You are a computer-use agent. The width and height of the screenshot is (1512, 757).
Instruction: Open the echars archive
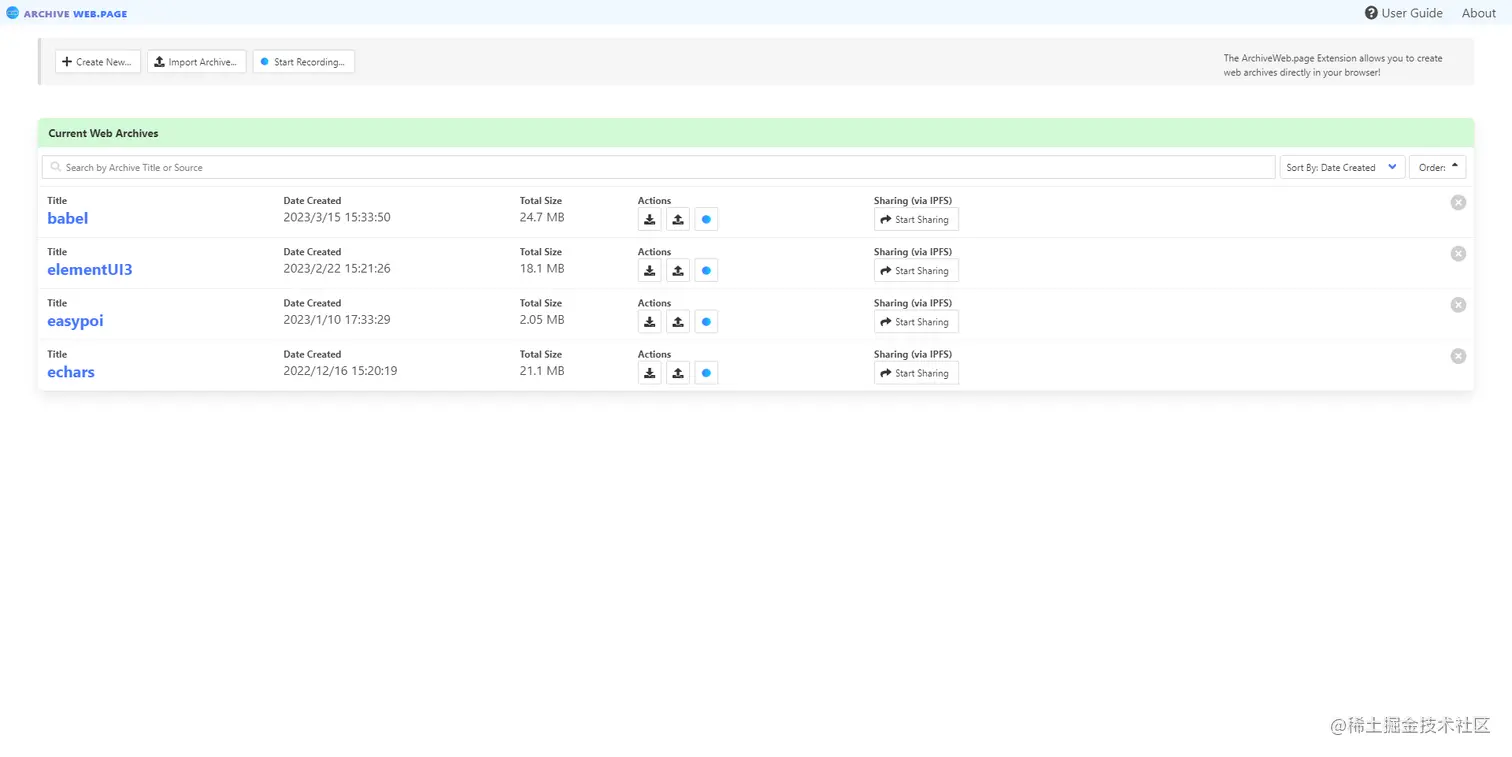[71, 372]
